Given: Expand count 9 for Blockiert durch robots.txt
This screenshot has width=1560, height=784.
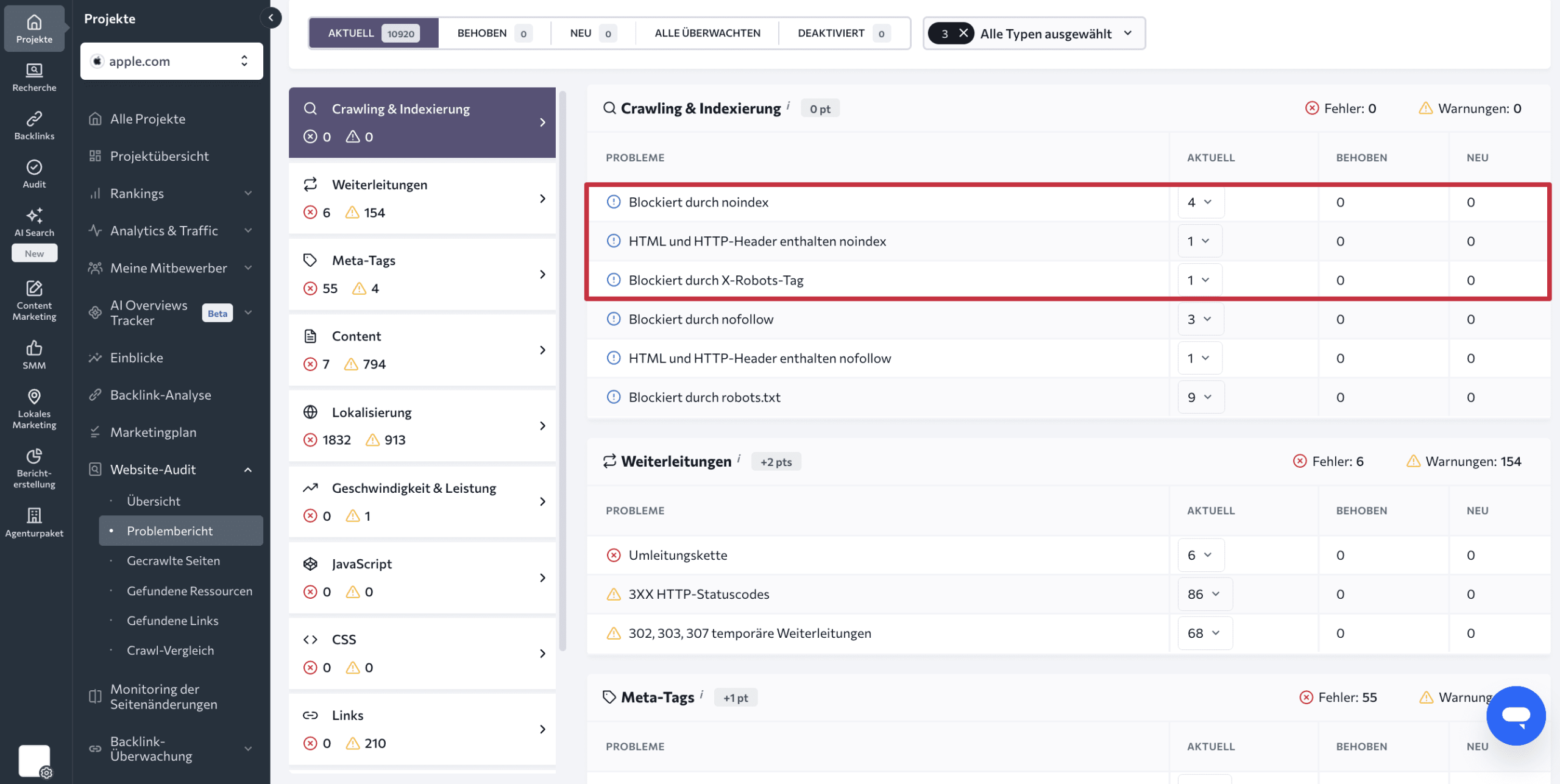Looking at the screenshot, I should (1200, 397).
